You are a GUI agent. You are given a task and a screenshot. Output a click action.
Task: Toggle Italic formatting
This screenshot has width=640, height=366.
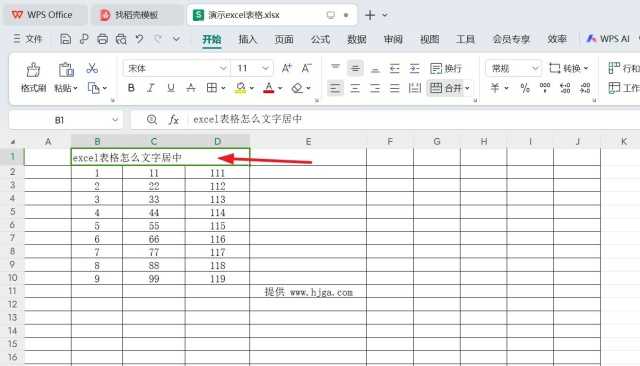151,88
